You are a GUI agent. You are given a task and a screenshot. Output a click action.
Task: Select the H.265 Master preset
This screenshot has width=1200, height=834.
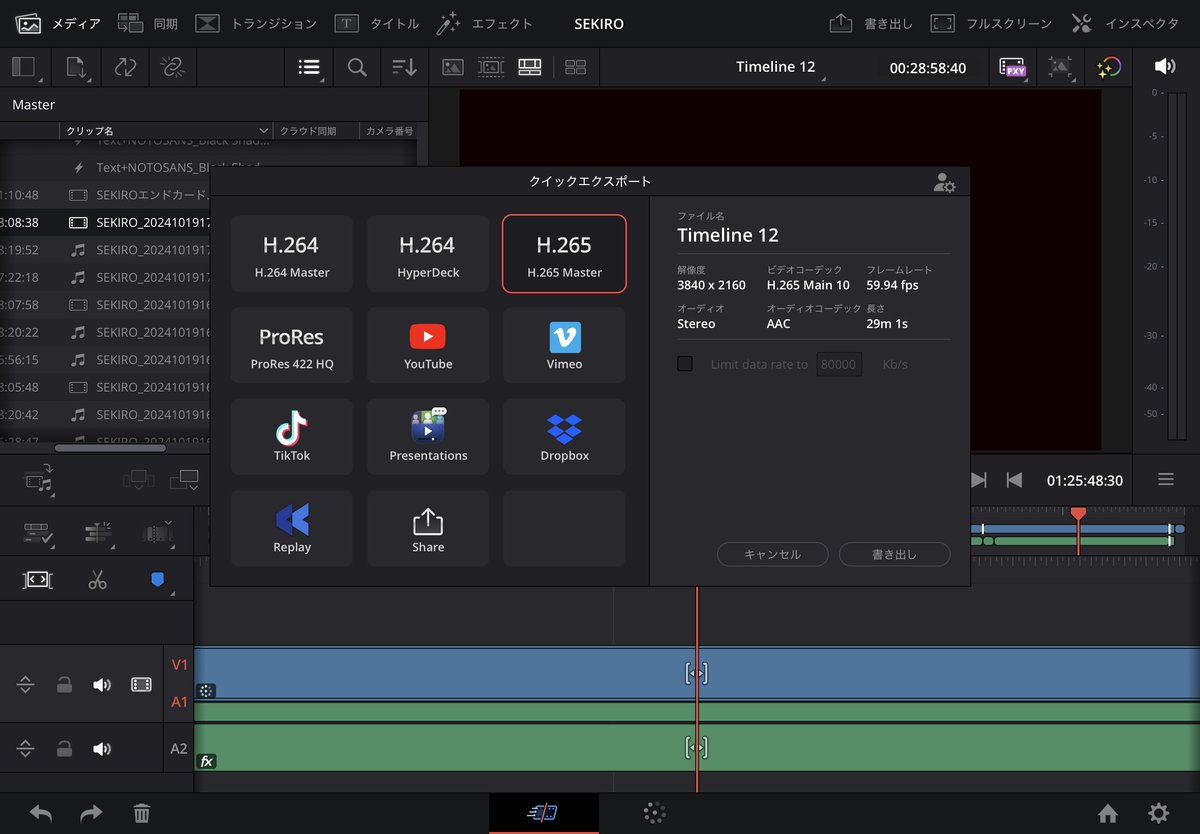pyautogui.click(x=564, y=254)
